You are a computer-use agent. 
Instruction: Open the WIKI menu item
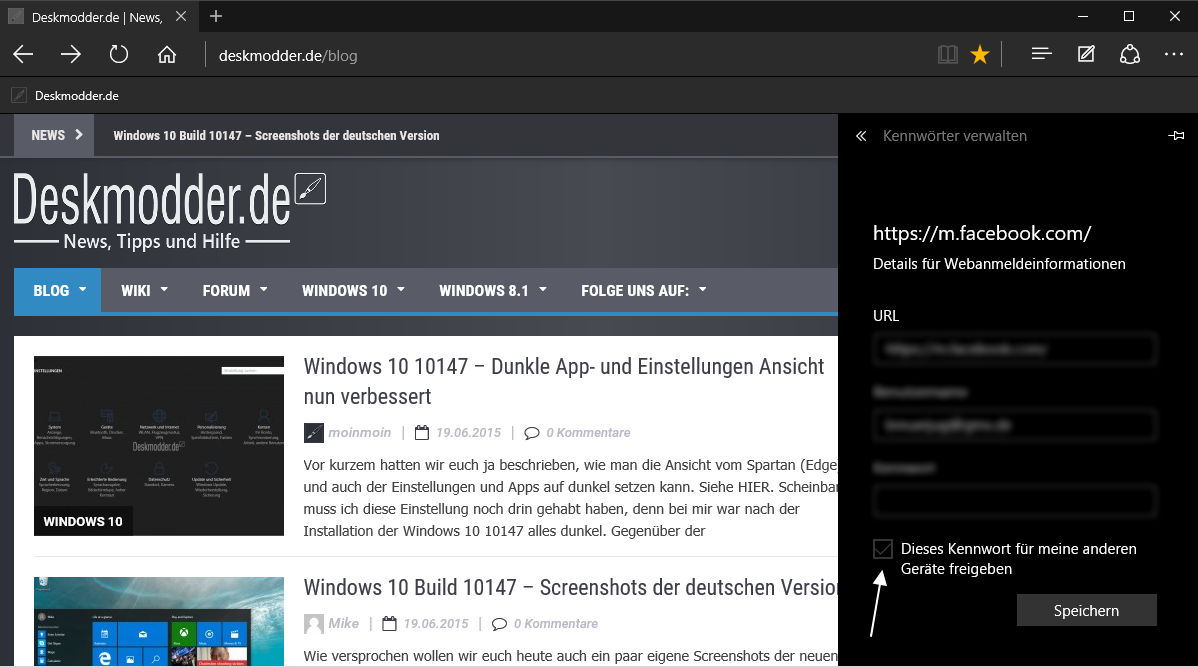144,291
